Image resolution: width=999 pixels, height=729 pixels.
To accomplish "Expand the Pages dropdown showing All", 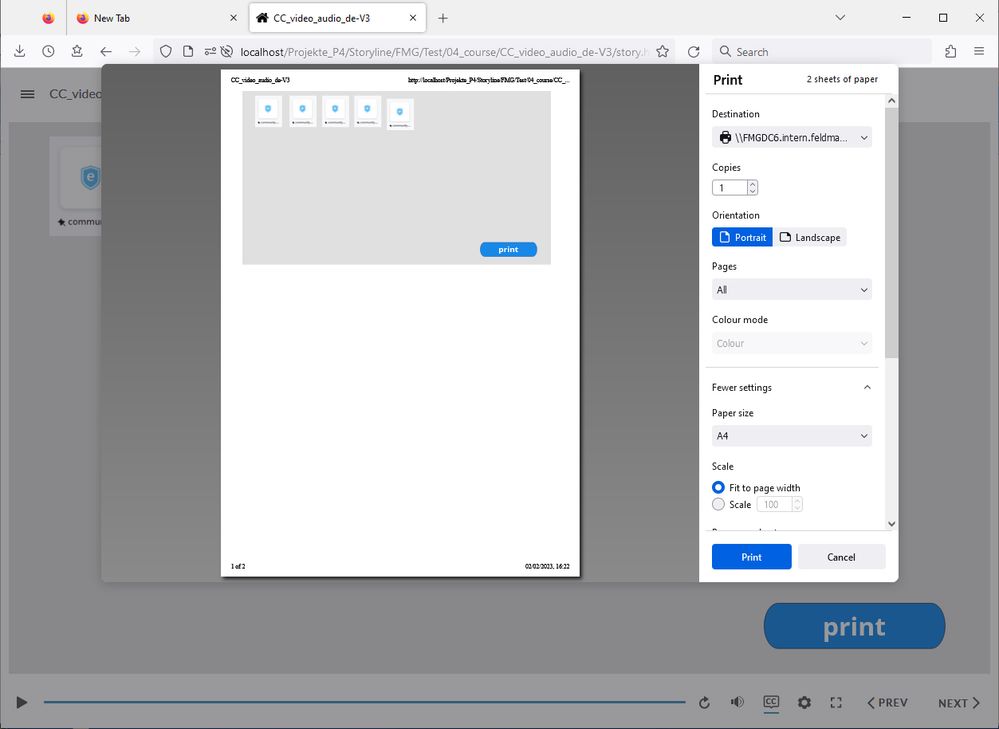I will 791,290.
